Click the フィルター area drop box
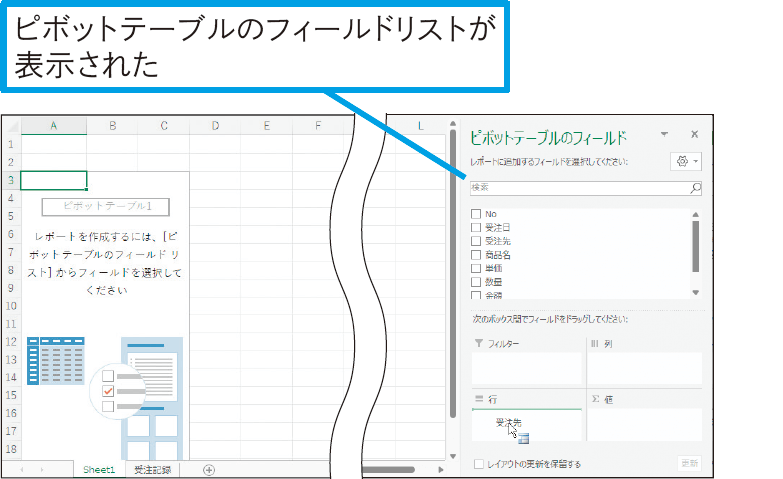The image size is (783, 479). click(527, 368)
